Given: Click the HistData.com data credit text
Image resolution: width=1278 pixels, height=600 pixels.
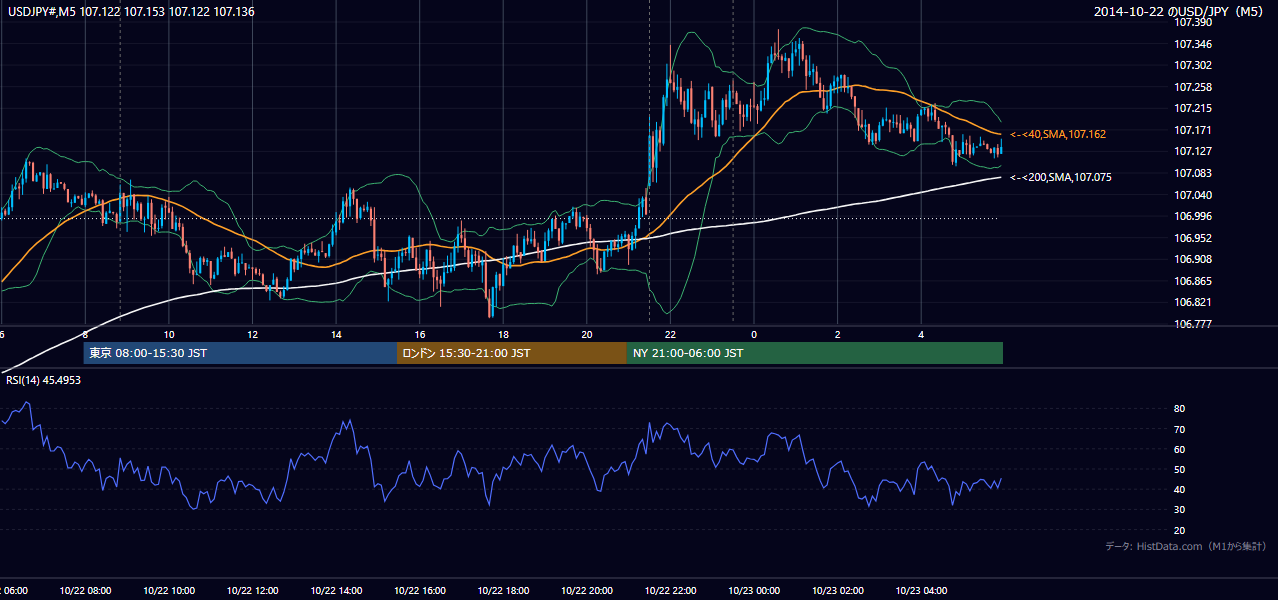Looking at the screenshot, I should pyautogui.click(x=1186, y=546).
